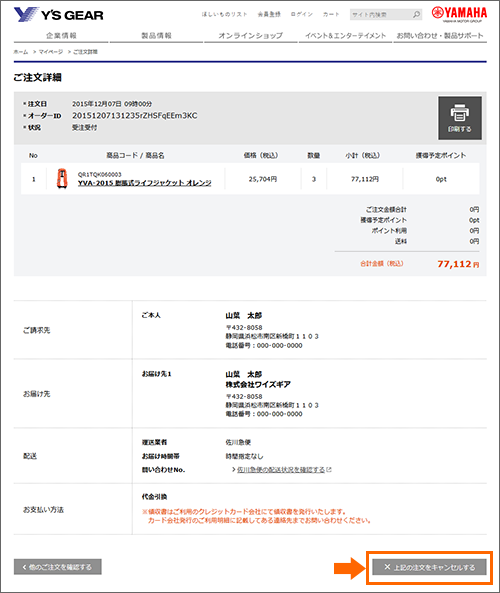Open お問い合わせ・製品サポート menu
This screenshot has width=500, height=593.
tap(440, 36)
